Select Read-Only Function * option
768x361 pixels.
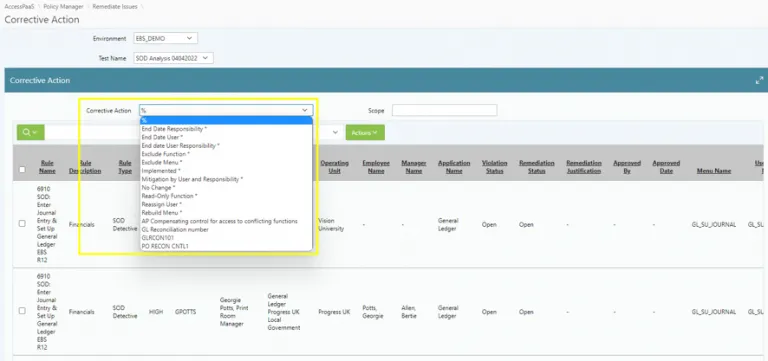point(226,196)
